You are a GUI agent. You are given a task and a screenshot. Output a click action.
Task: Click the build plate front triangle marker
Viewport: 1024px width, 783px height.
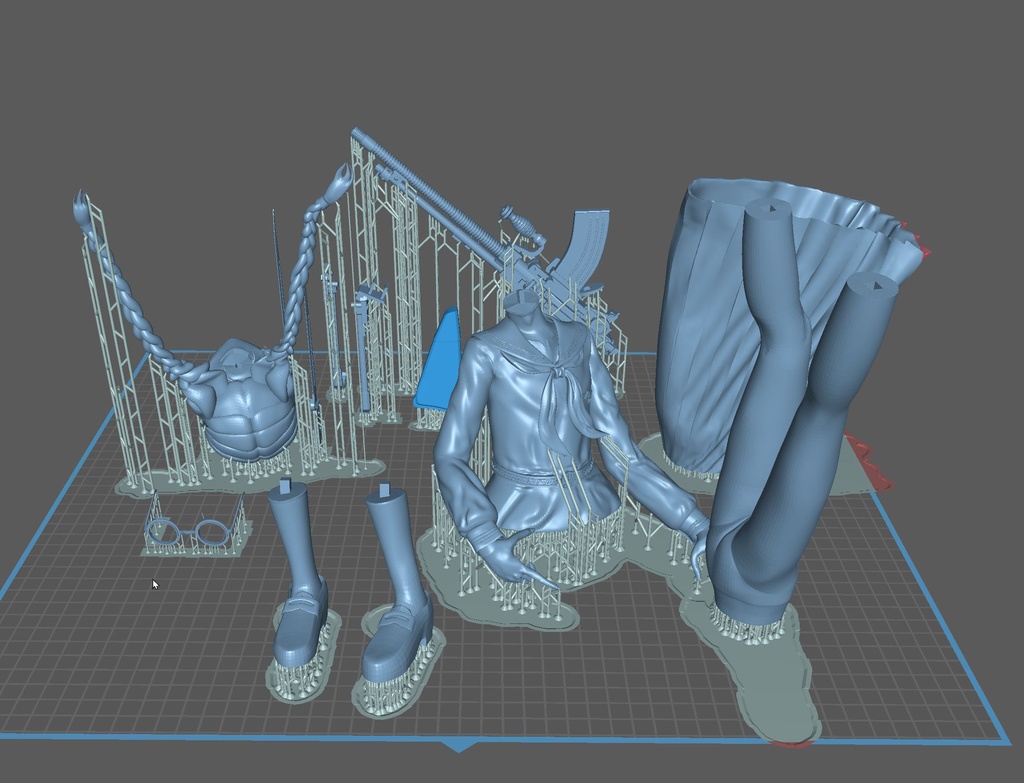[459, 746]
